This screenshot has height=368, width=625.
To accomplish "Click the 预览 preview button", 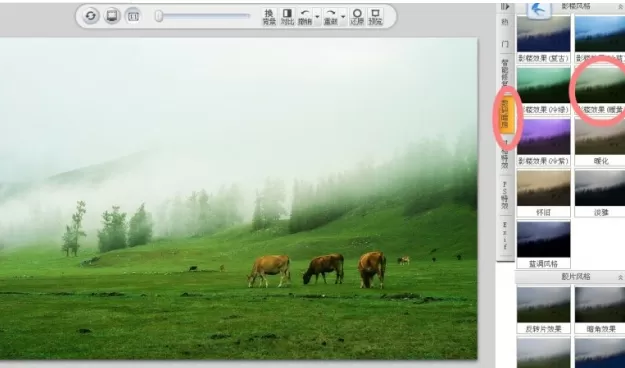I will [375, 18].
